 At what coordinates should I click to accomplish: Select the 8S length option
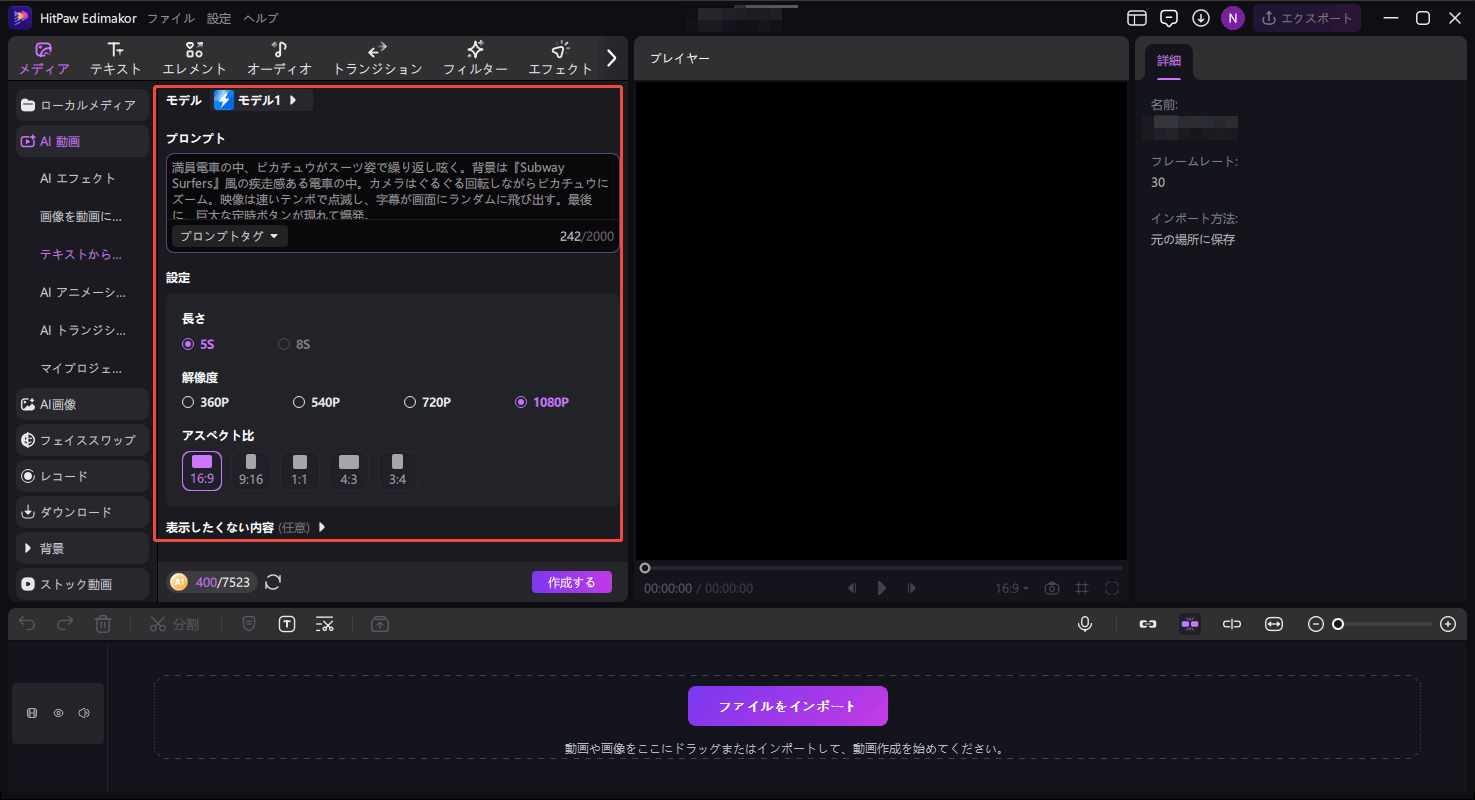[x=294, y=344]
